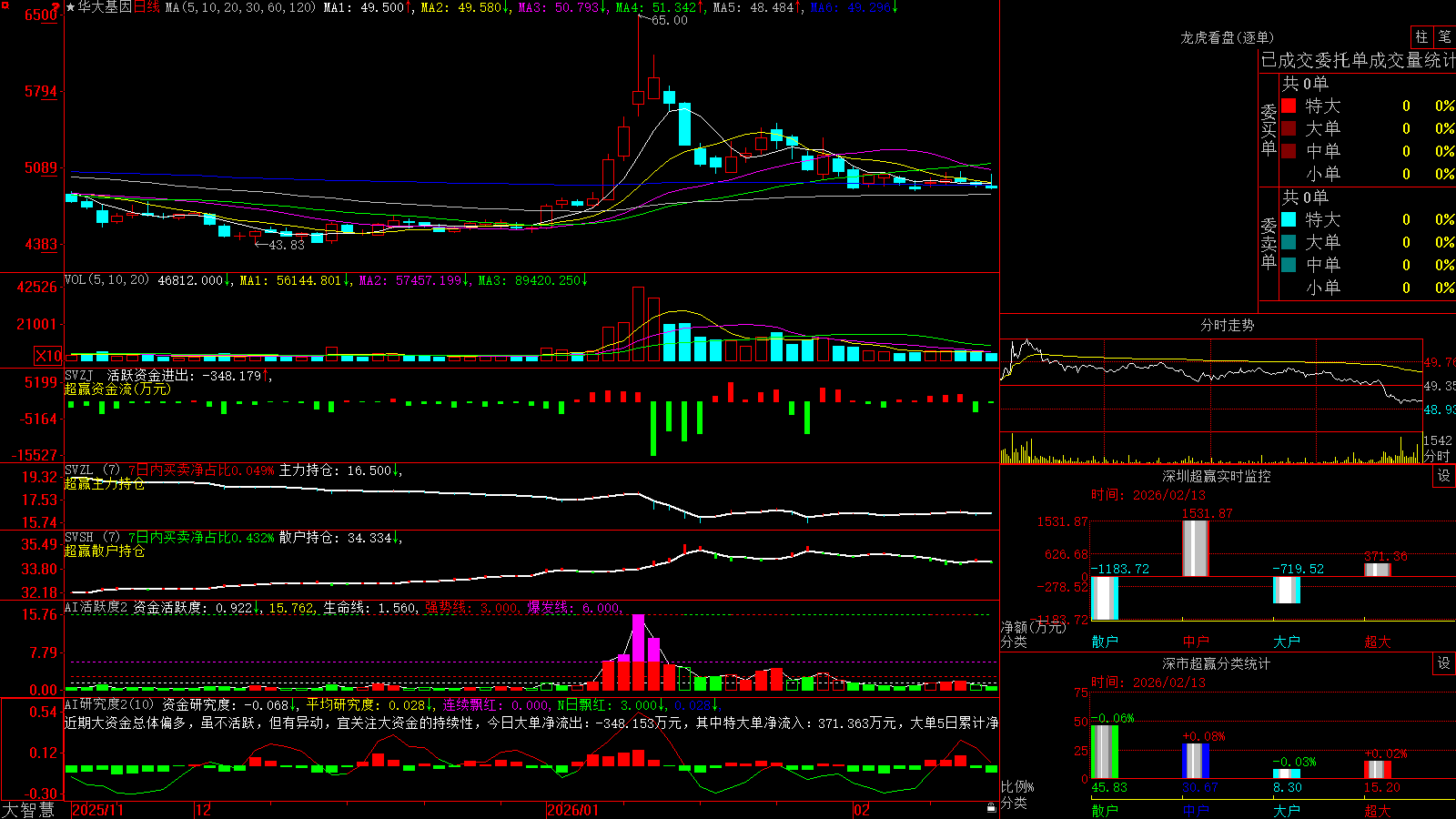This screenshot has width=1456, height=819.
Task: Open the MA(5,10,20,30,60,120) indicator parameters
Action: tap(239, 7)
